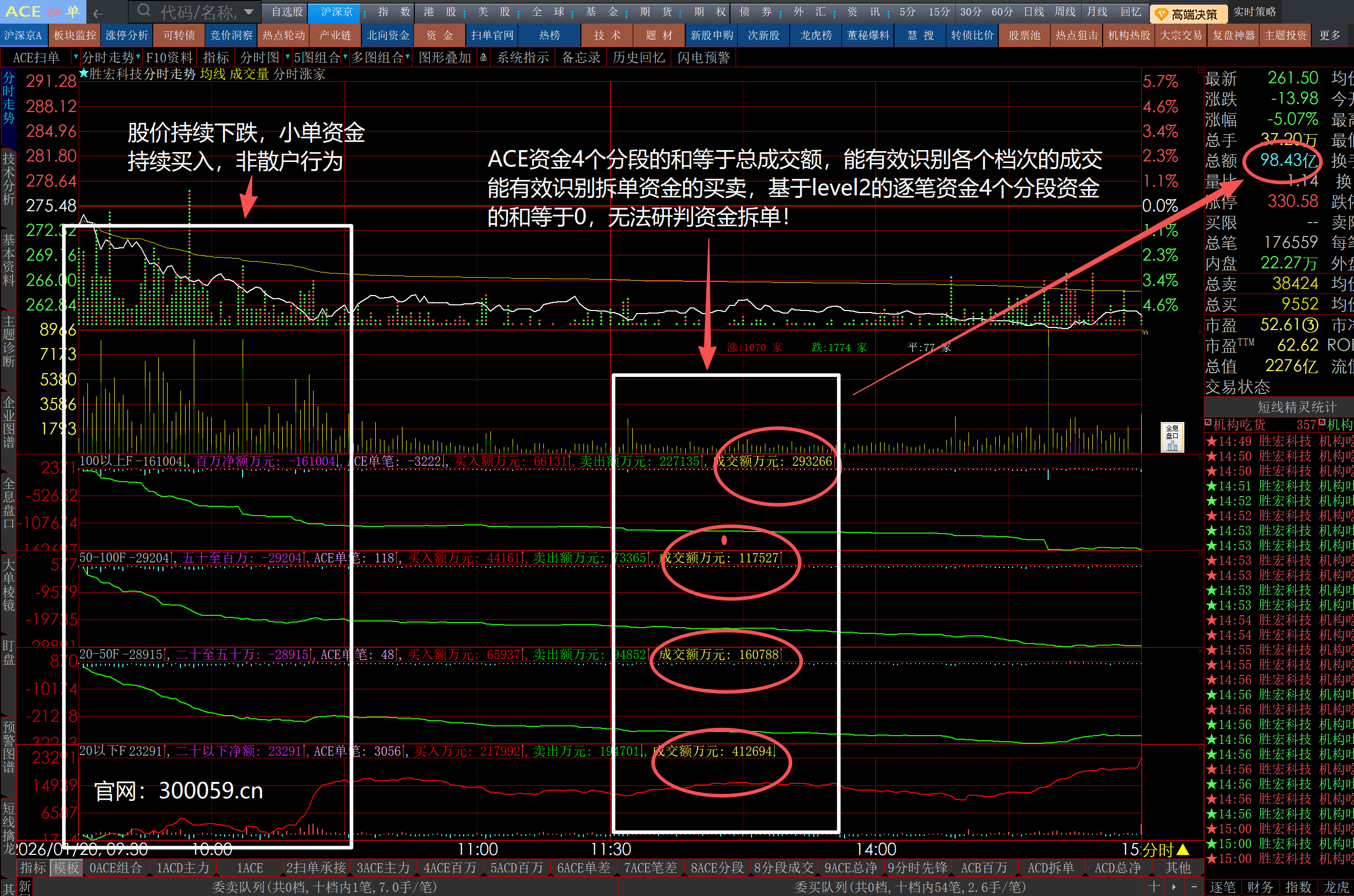1354x896 pixels.
Task: Select the 0ACE组合 indicator tab
Action: 116,867
